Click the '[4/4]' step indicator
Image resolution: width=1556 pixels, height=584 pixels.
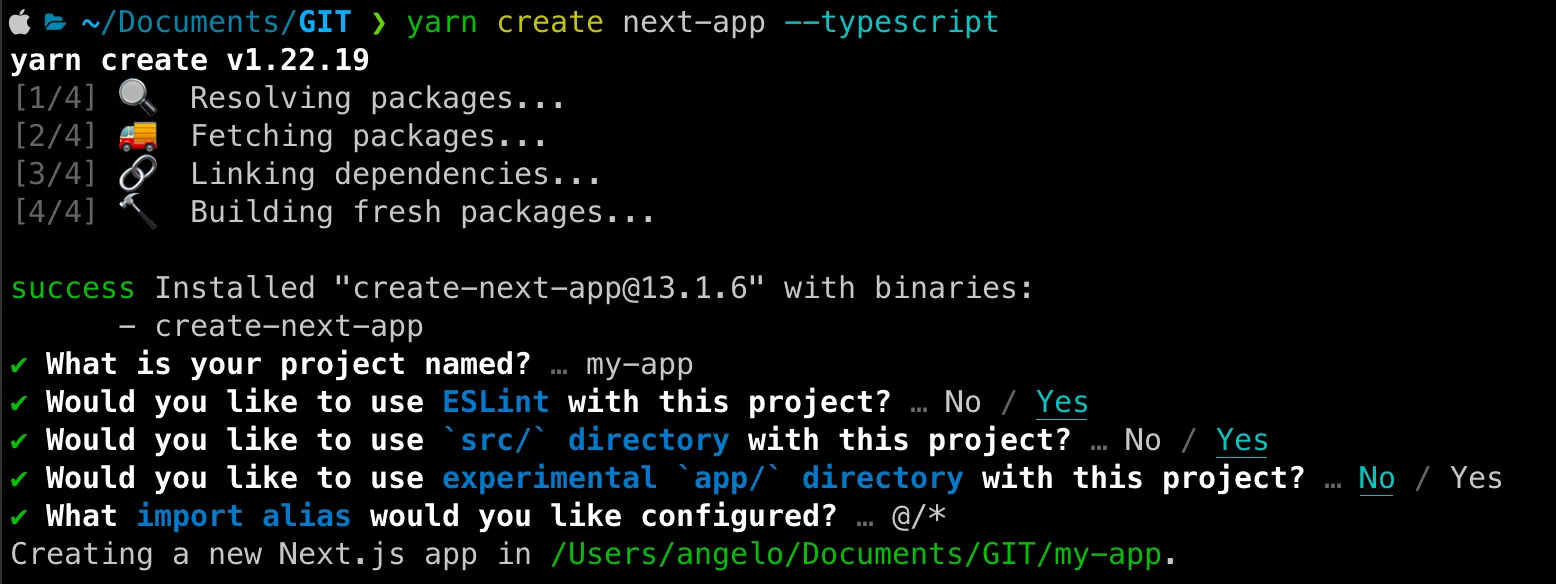(55, 212)
